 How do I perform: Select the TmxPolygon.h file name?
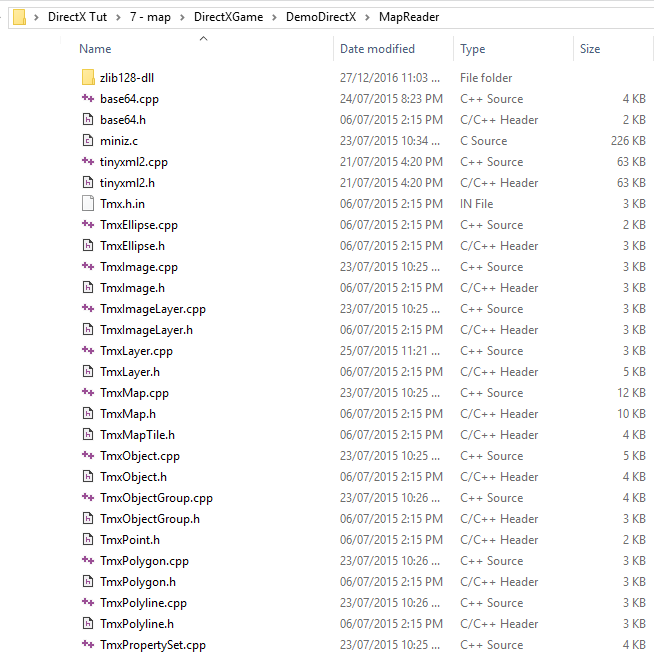[x=138, y=582]
